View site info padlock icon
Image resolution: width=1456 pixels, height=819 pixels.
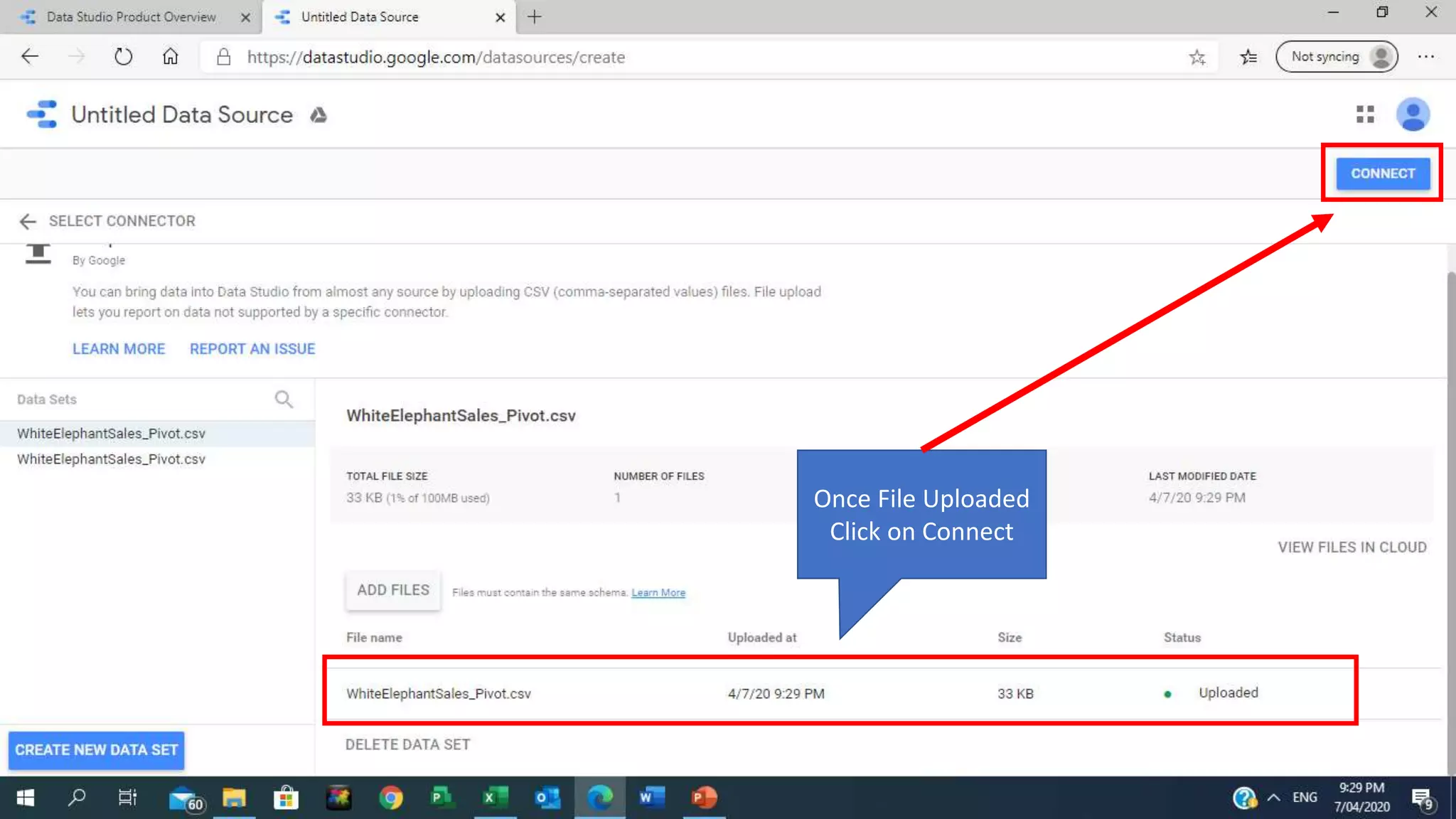223,57
